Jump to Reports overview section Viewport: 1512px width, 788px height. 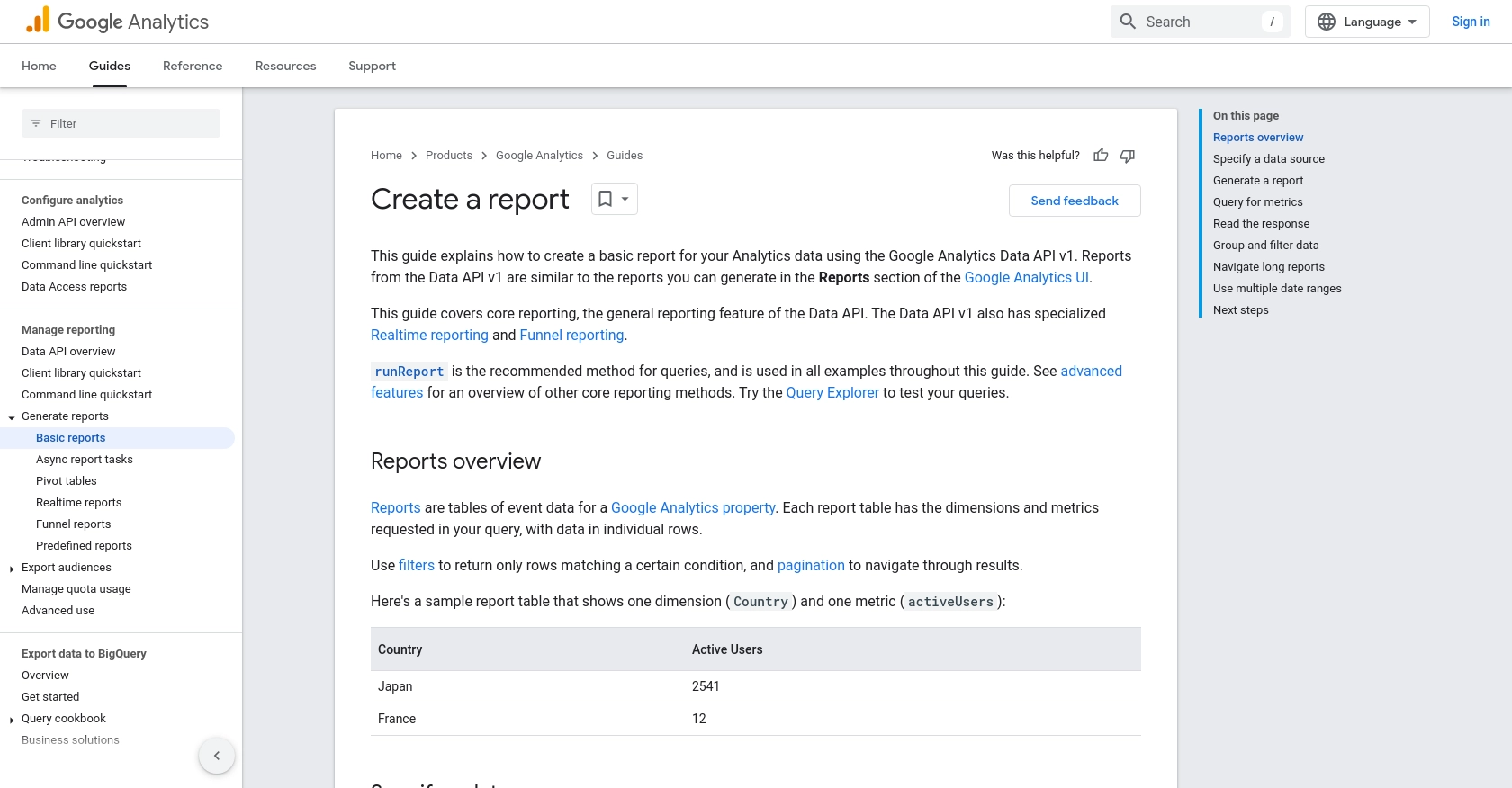(x=1258, y=138)
